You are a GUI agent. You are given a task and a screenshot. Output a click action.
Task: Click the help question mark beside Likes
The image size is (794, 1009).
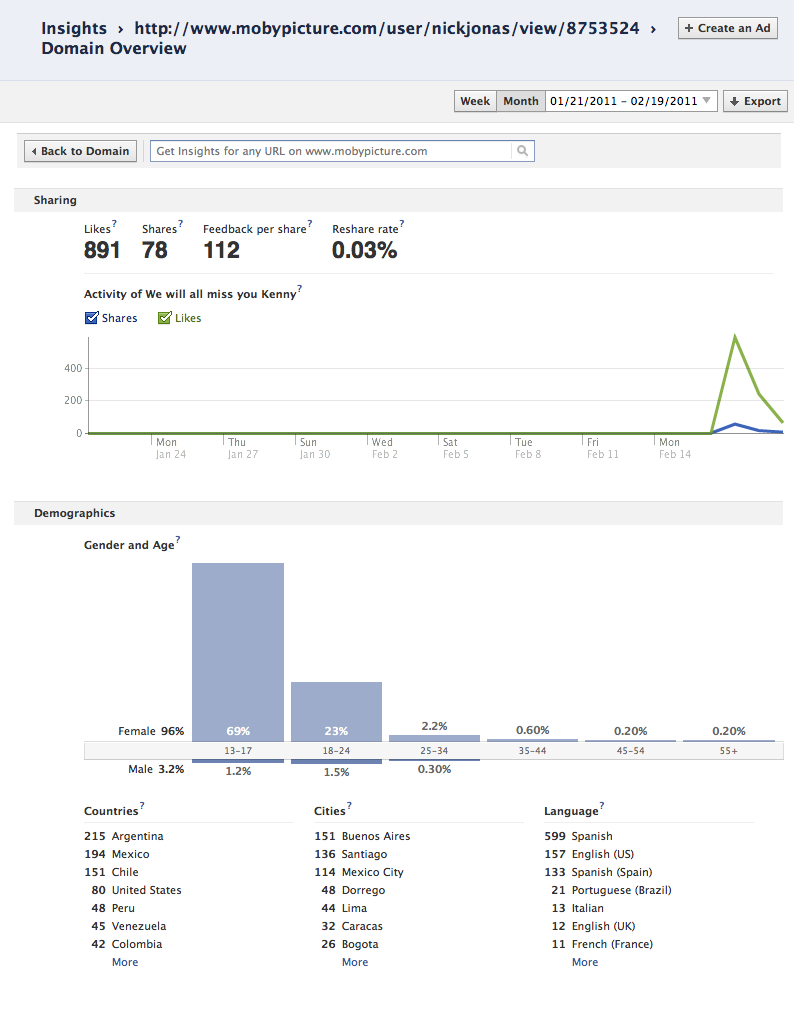pyautogui.click(x=114, y=225)
